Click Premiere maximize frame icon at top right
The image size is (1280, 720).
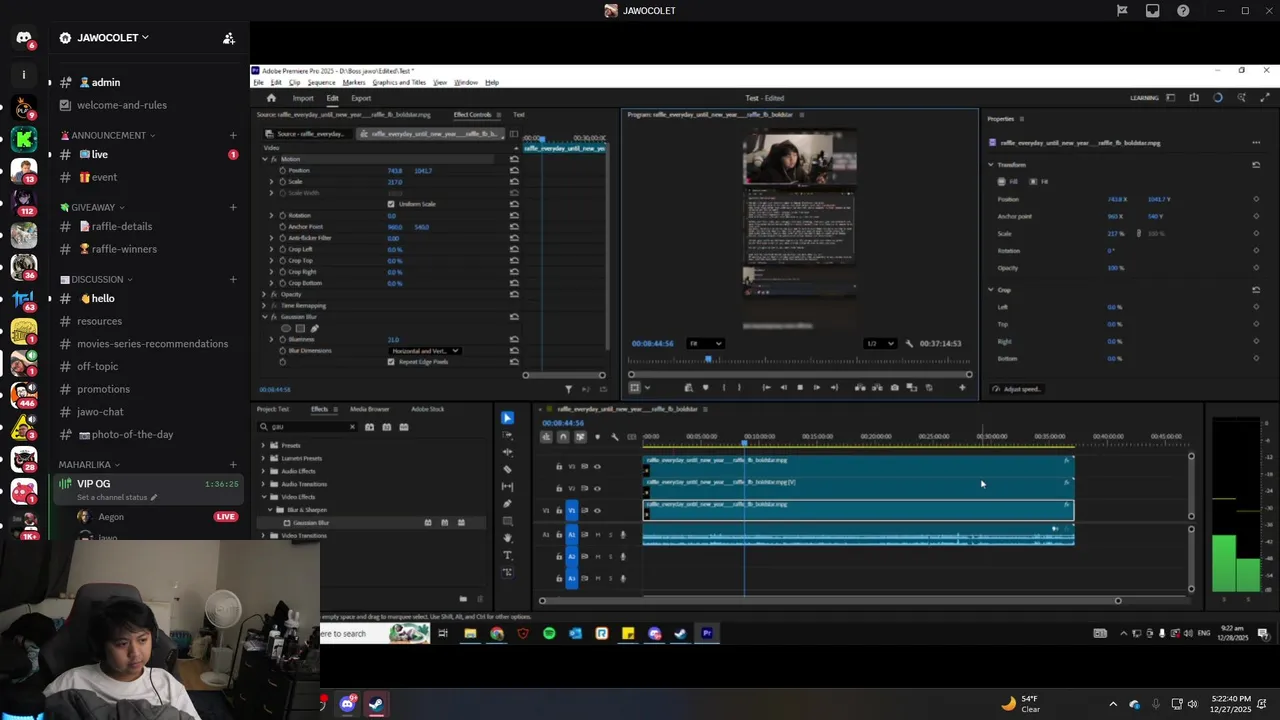click(x=1265, y=98)
